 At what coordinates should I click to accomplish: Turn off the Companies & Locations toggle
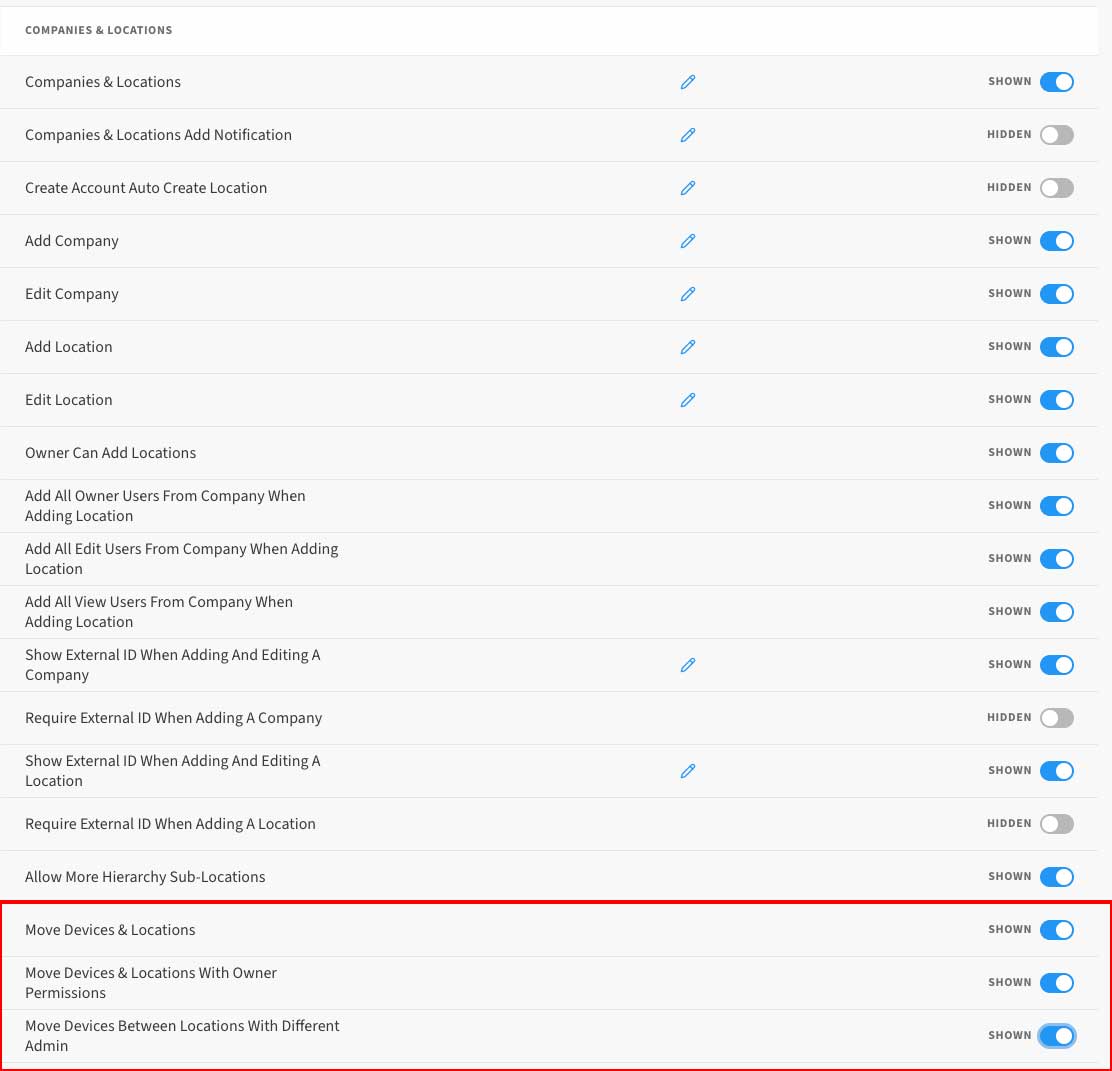pyautogui.click(x=1056, y=82)
